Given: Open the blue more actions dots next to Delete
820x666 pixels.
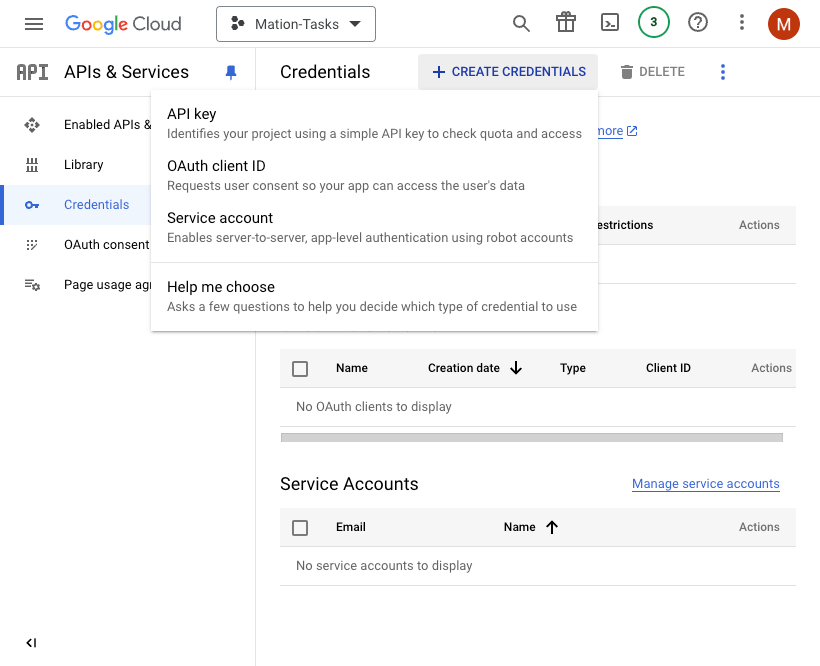Looking at the screenshot, I should coord(723,72).
